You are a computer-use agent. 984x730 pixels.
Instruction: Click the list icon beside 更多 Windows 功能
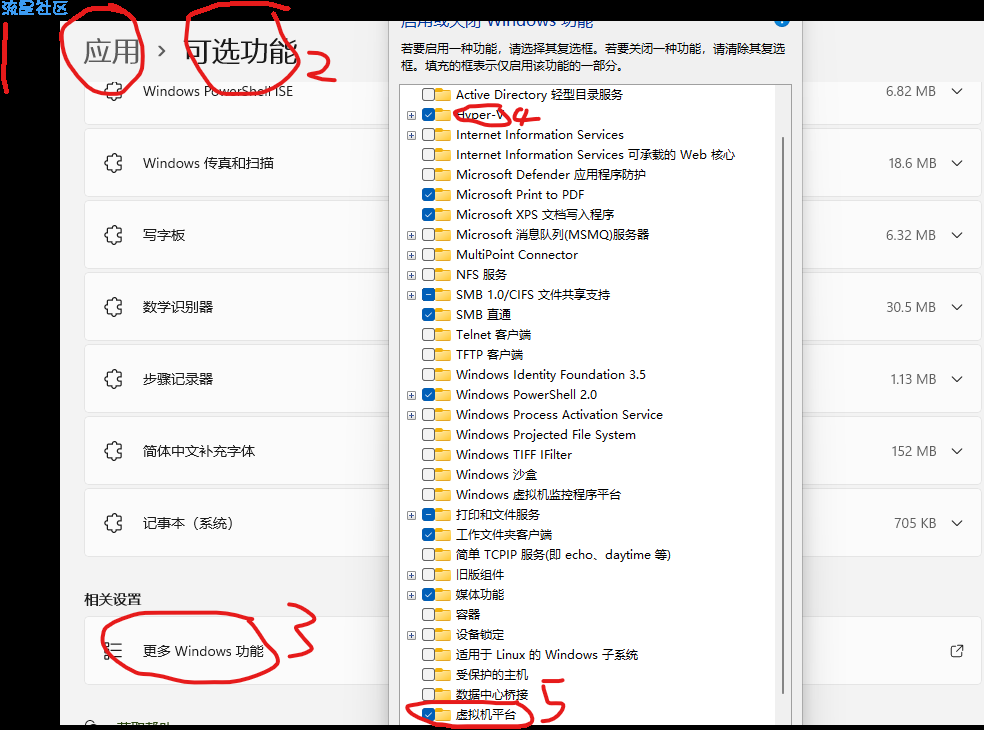(x=113, y=651)
